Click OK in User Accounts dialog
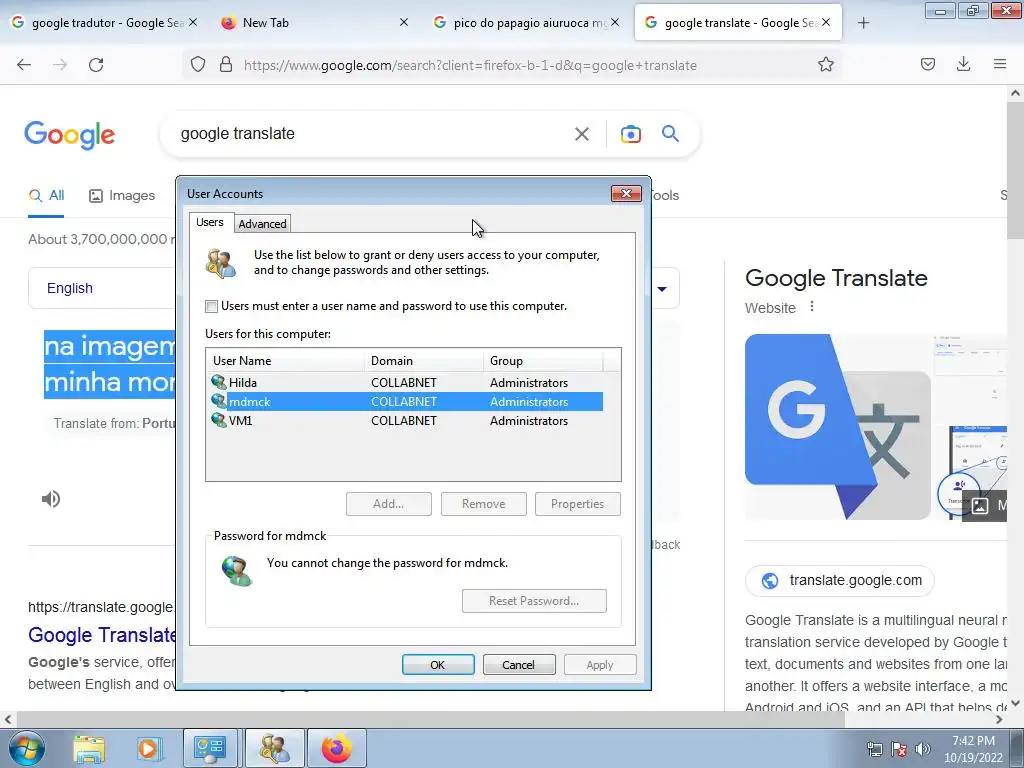Screen dimensions: 1024x768 [438, 665]
